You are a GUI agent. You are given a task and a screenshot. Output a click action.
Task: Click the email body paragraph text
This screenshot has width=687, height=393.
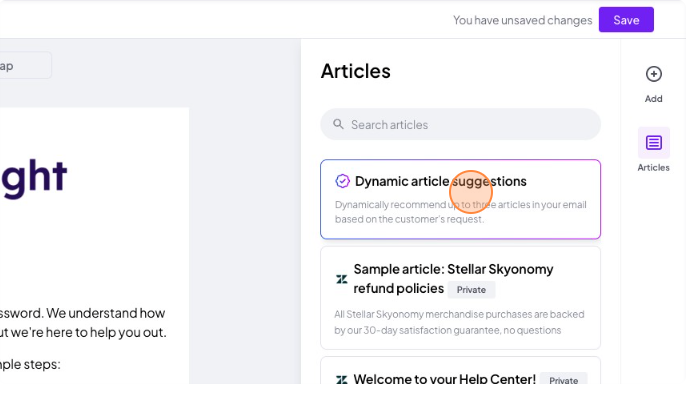(83, 322)
